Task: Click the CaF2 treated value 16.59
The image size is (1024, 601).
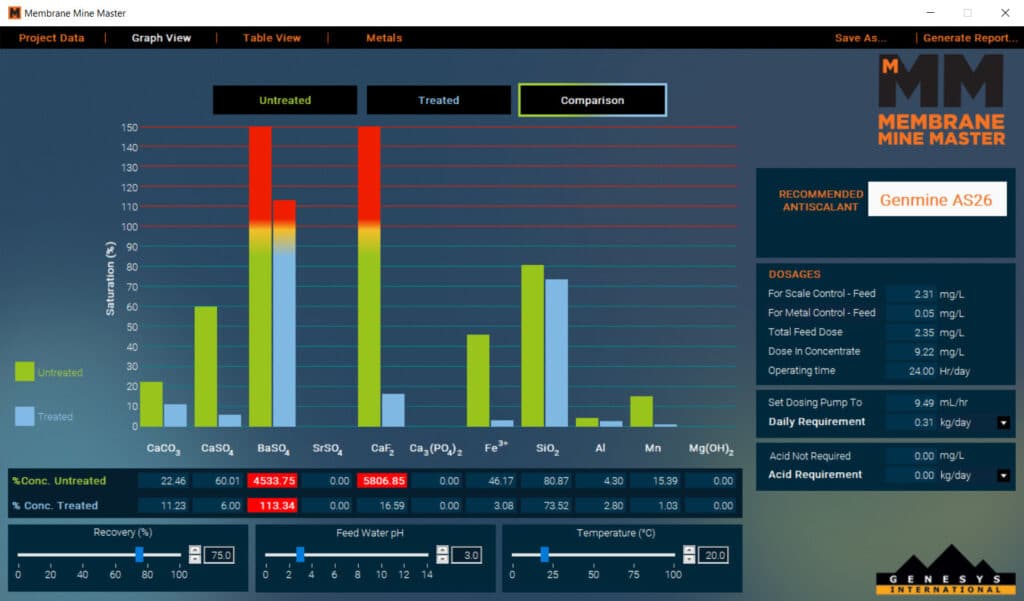Action: tap(382, 506)
